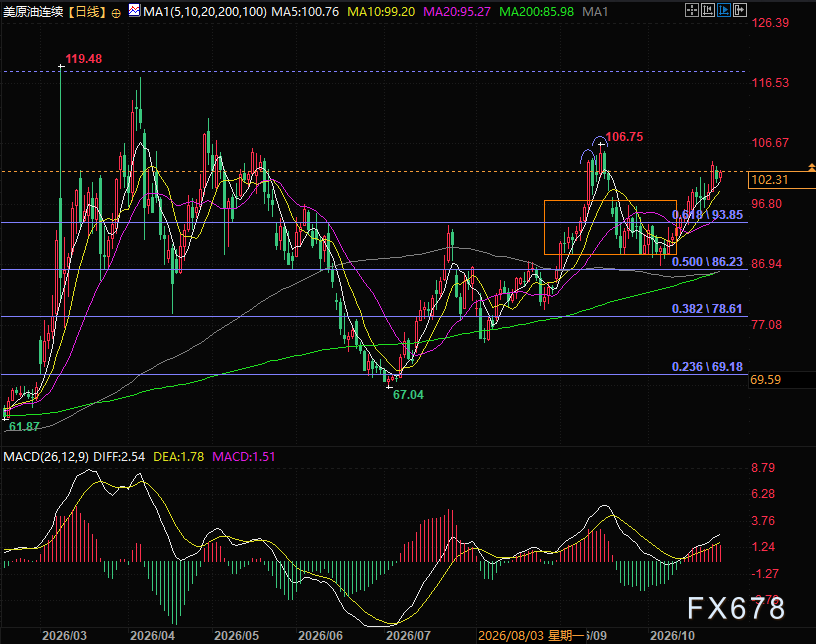Click the shift-right panel icon in toolbar
The image size is (816, 644).
(x=740, y=10)
